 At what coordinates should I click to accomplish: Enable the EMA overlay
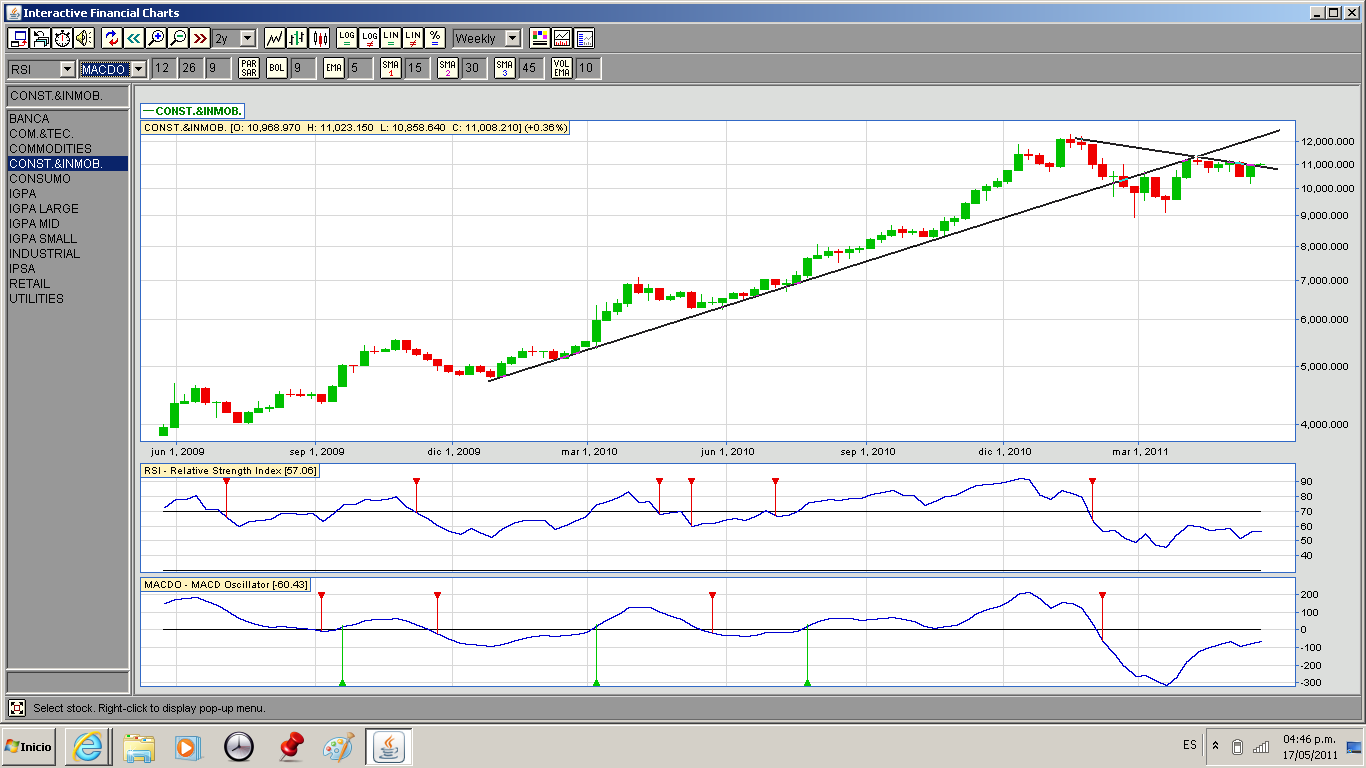point(334,68)
